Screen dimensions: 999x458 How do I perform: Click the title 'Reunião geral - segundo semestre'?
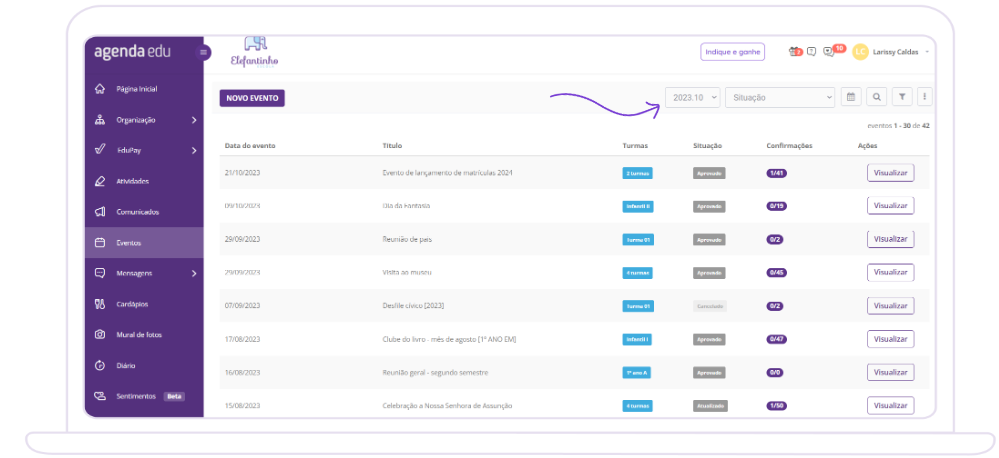tap(435, 372)
